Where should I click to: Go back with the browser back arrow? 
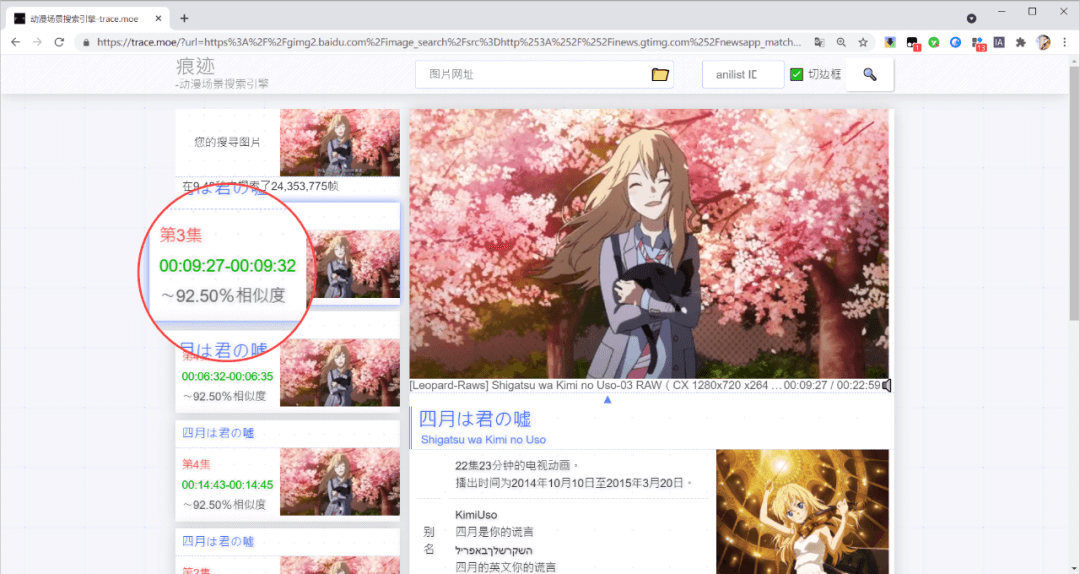coord(15,42)
